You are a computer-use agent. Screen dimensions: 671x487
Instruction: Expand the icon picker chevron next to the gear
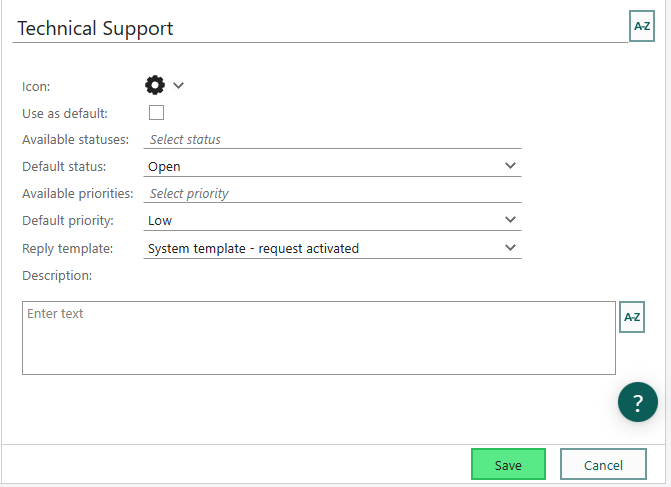pos(178,86)
